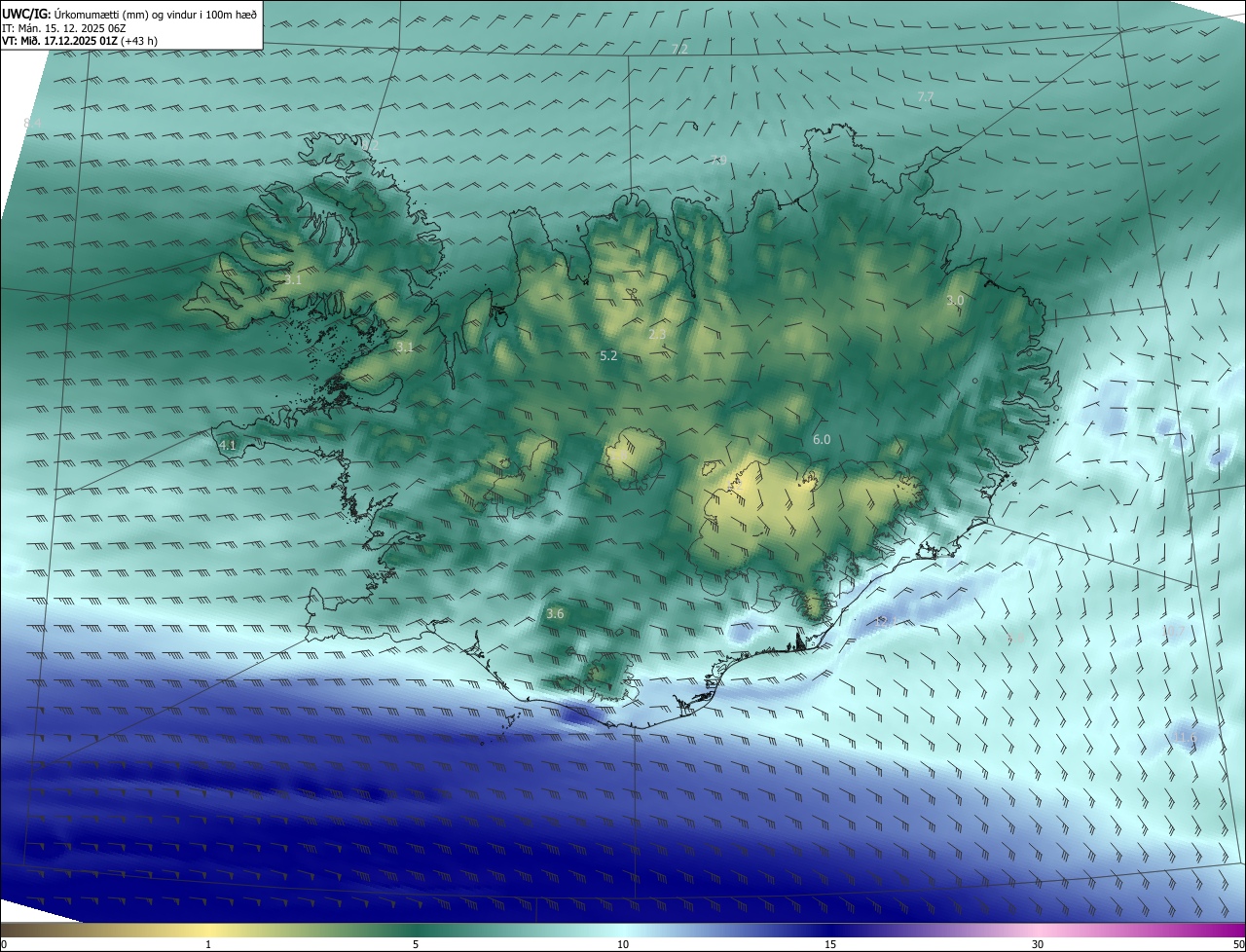Click the 4.1 value label on the map

point(228,445)
